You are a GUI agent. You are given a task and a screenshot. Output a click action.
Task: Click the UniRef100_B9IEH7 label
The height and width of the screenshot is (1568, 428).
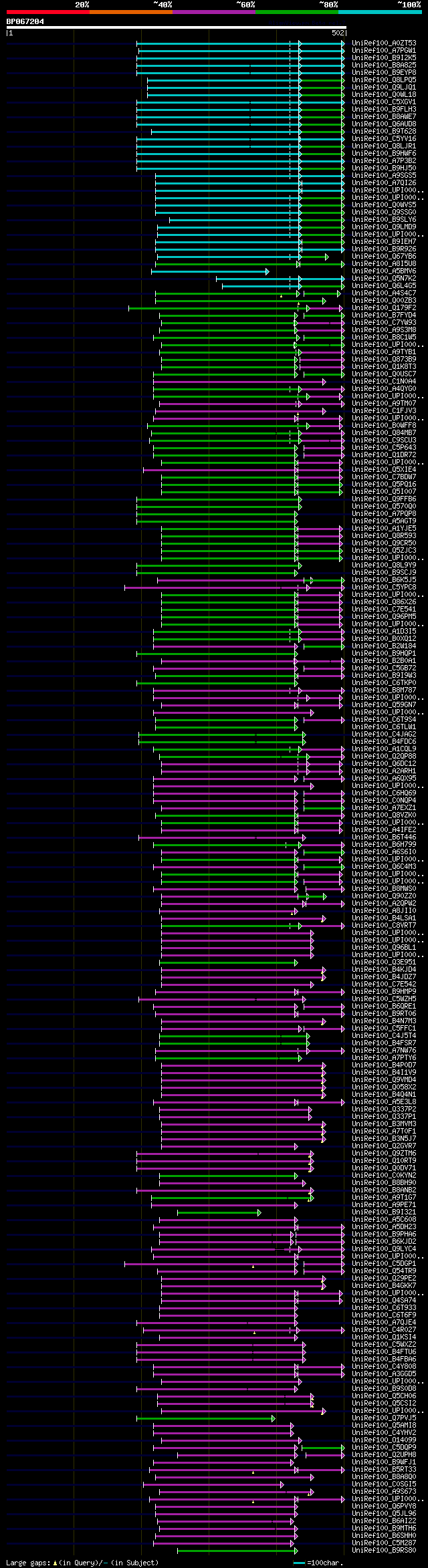tap(384, 241)
